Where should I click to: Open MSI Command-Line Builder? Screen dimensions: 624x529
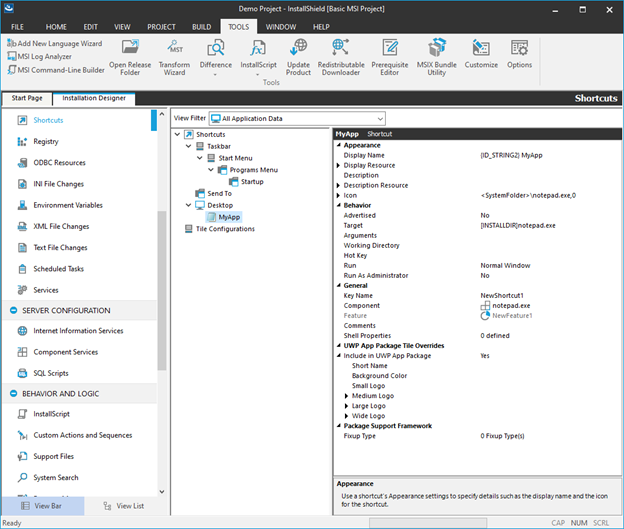[x=56, y=70]
